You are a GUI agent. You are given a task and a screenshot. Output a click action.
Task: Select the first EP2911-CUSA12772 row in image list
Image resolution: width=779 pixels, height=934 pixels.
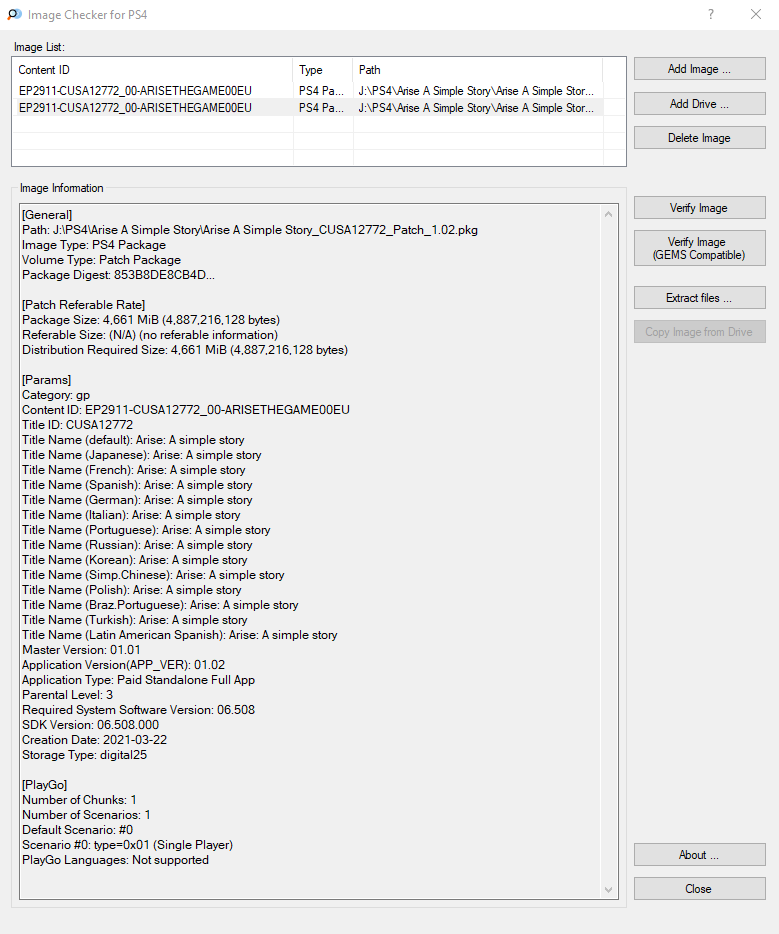[308, 91]
